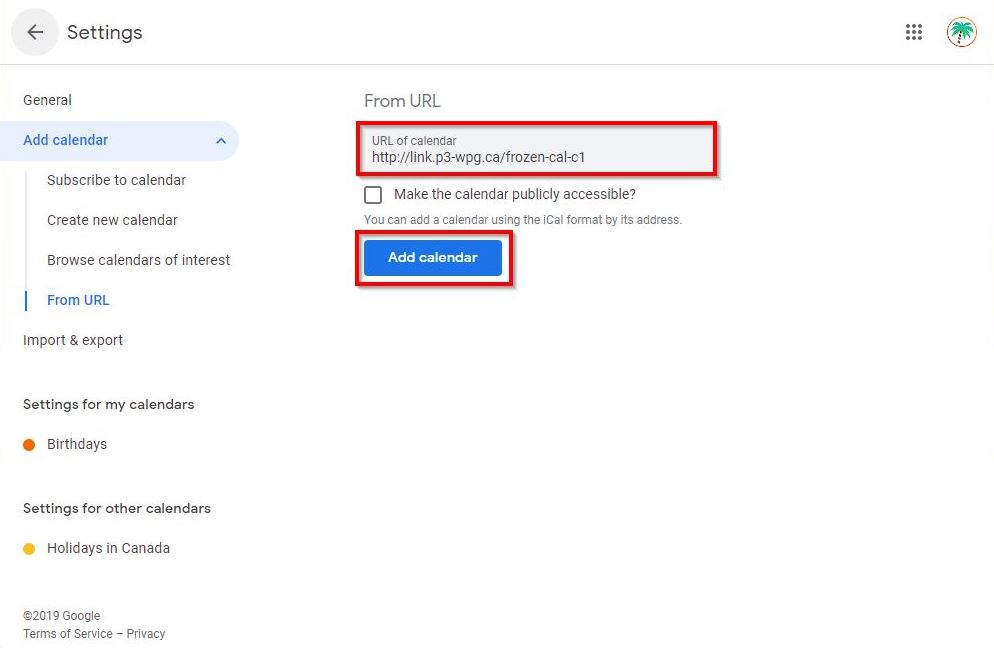Open Browse calendars of interest
This screenshot has height=648, width=994.
[138, 260]
